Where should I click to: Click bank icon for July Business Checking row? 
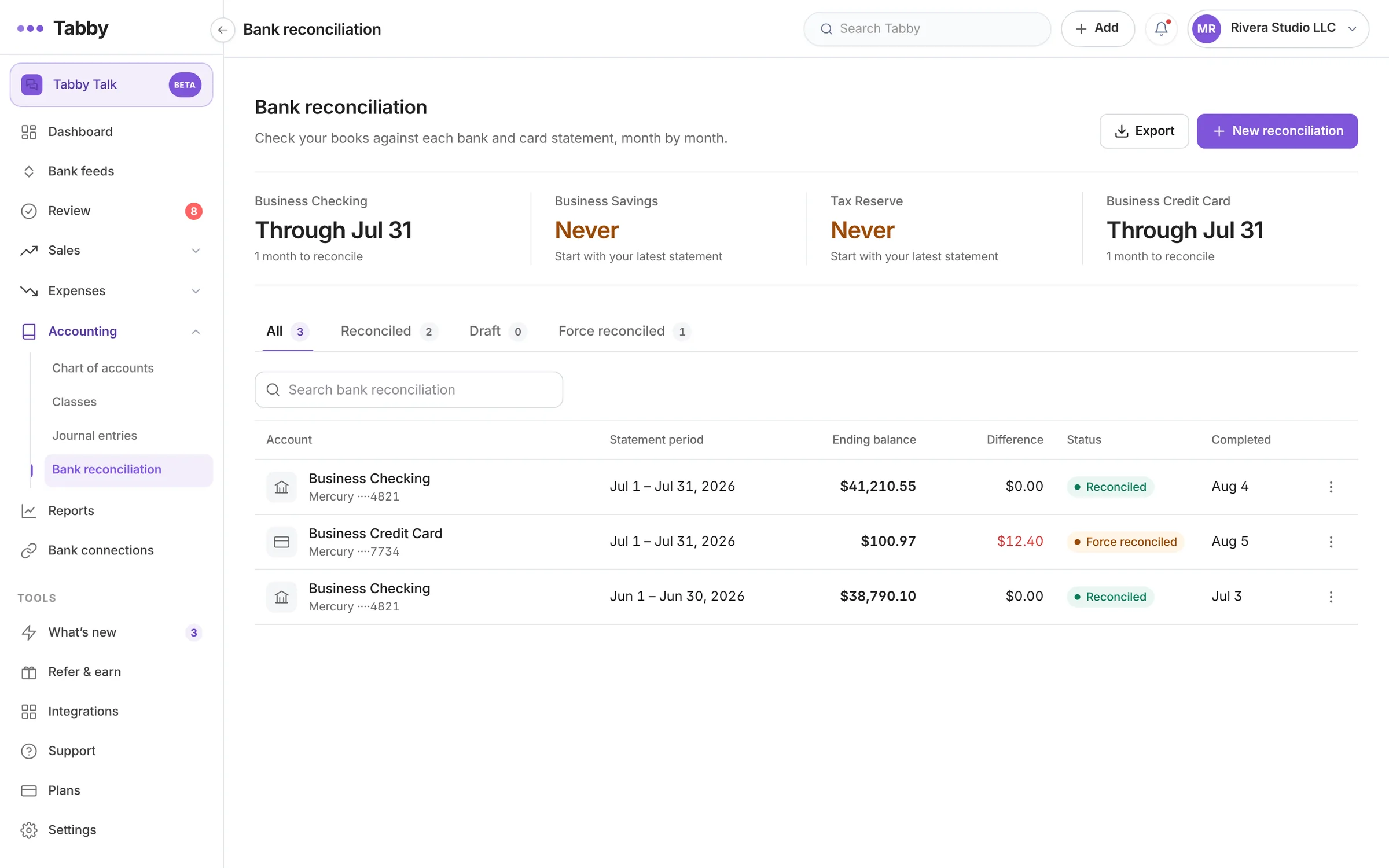point(281,487)
